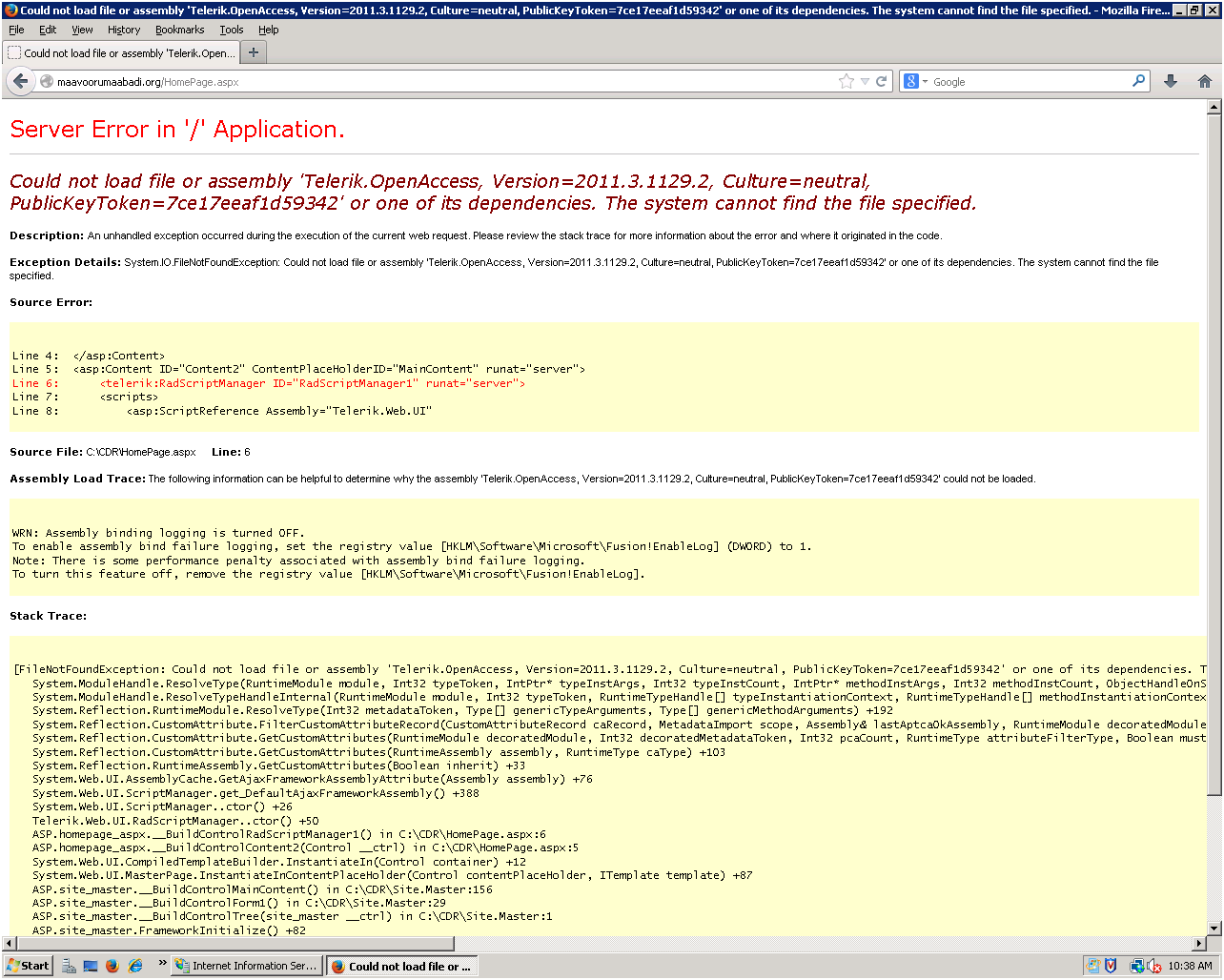This screenshot has height=980, width=1224.
Task: Click the 10:38 AM system clock
Action: pos(1190,966)
